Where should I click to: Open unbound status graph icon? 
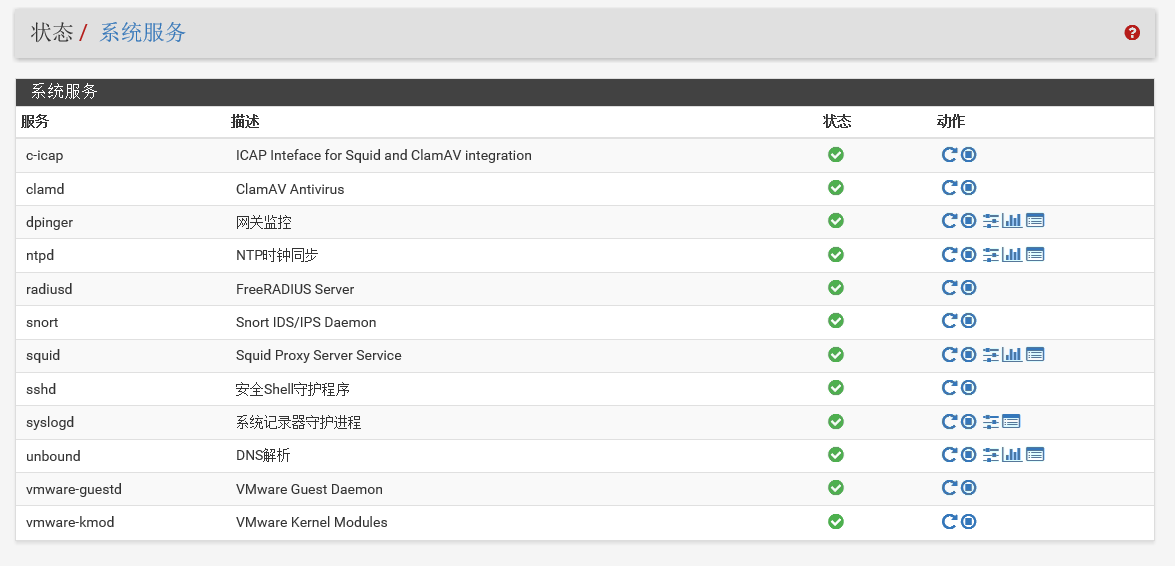click(x=1012, y=455)
